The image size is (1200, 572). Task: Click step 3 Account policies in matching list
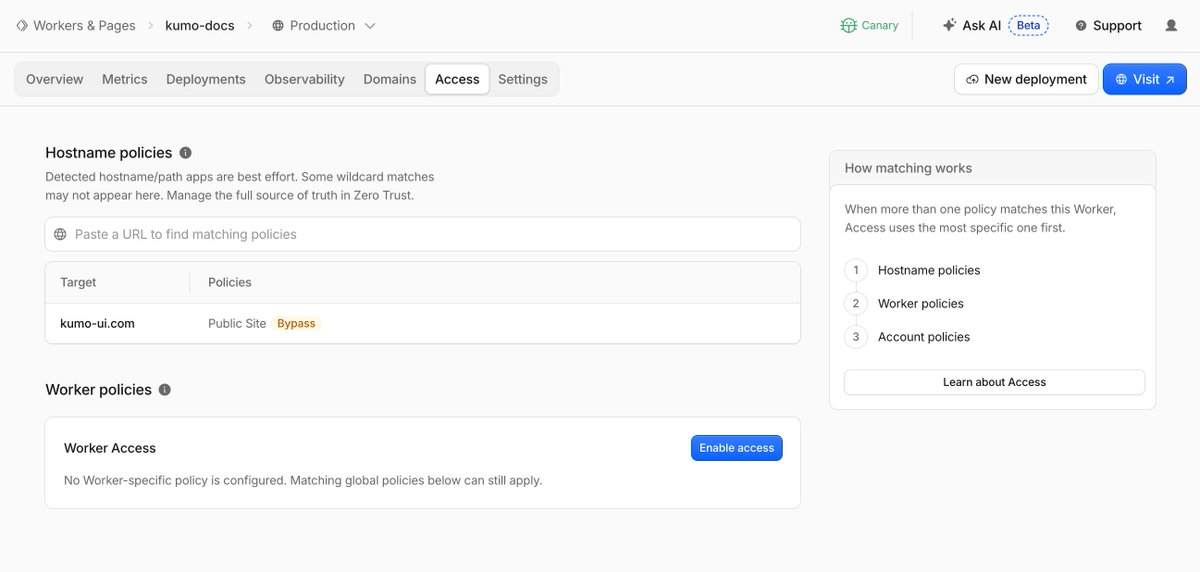point(924,337)
